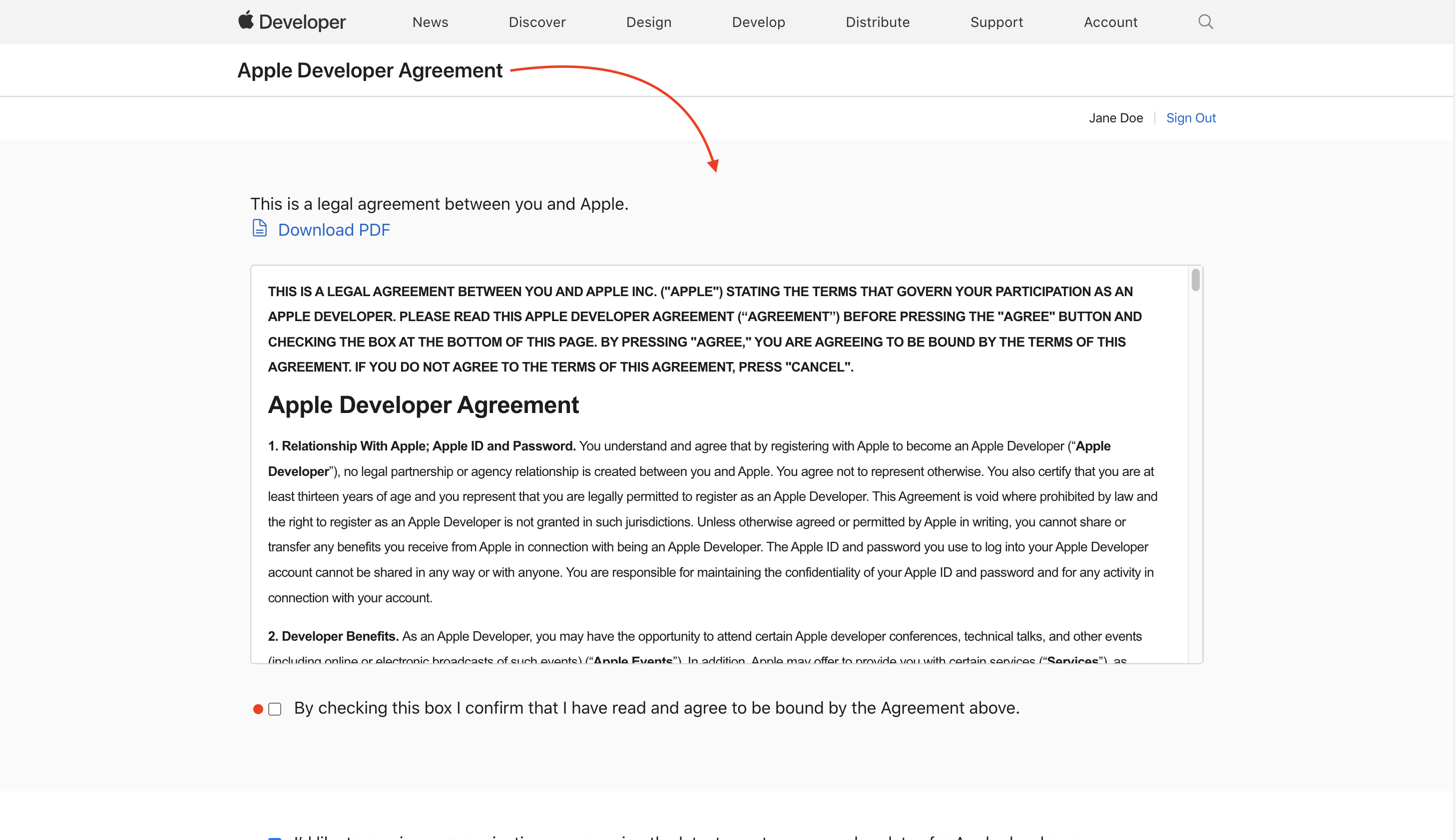Image resolution: width=1456 pixels, height=840 pixels.
Task: Open the Discover menu item
Action: [x=536, y=22]
